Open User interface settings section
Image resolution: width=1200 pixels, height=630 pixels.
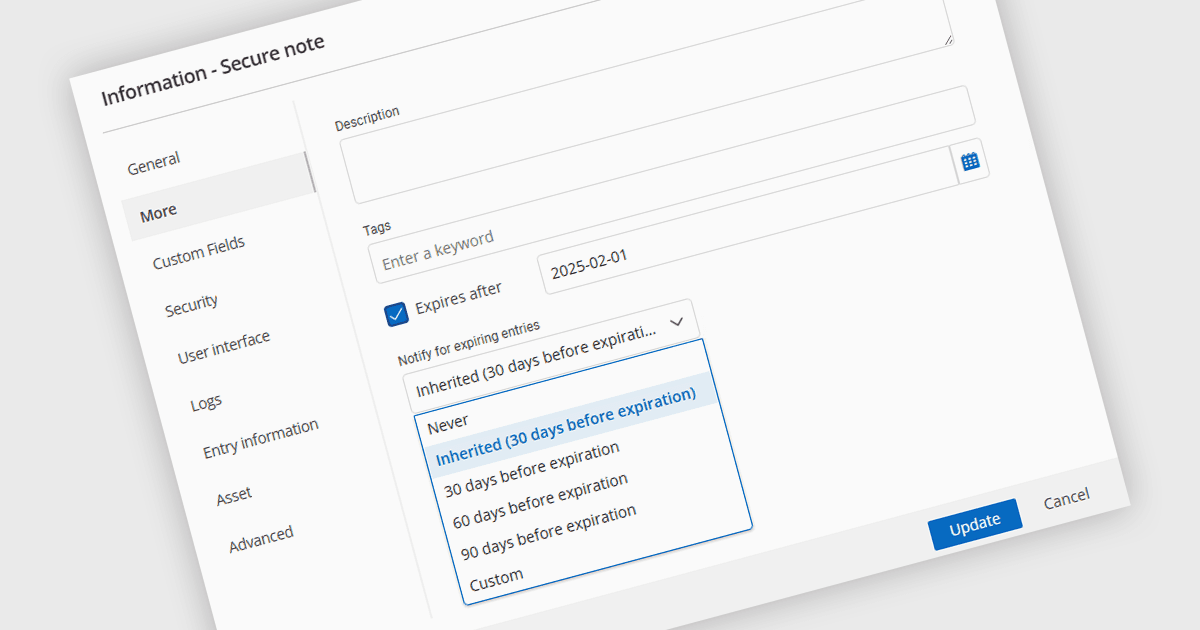click(224, 347)
